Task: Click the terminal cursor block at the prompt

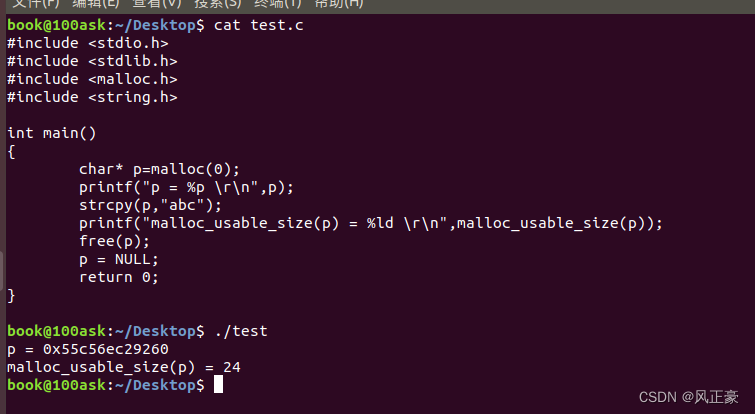Action: (x=218, y=384)
